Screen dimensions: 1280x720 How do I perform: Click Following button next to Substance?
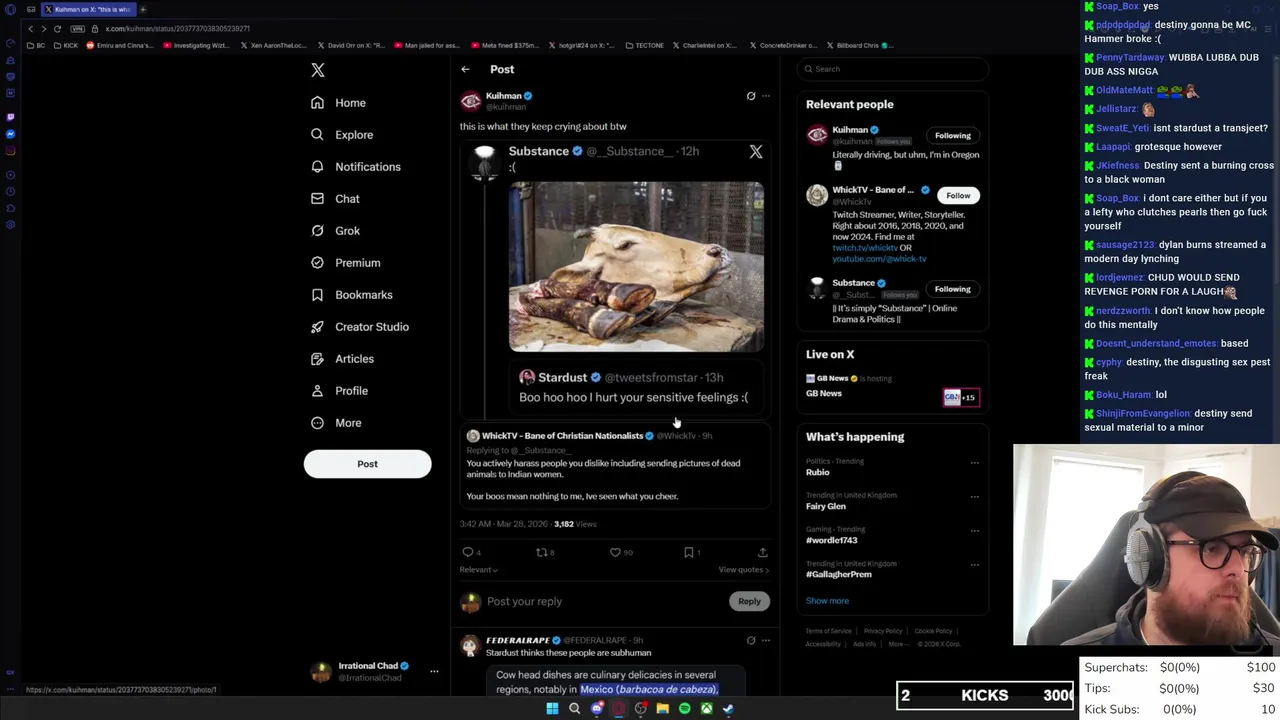(x=952, y=289)
